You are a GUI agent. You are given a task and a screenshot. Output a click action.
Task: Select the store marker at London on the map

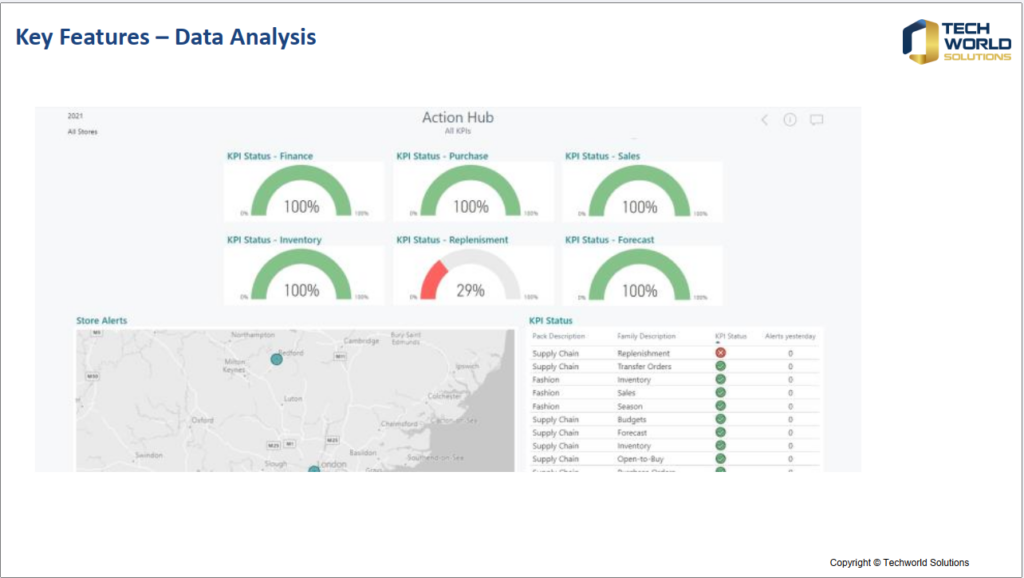314,469
